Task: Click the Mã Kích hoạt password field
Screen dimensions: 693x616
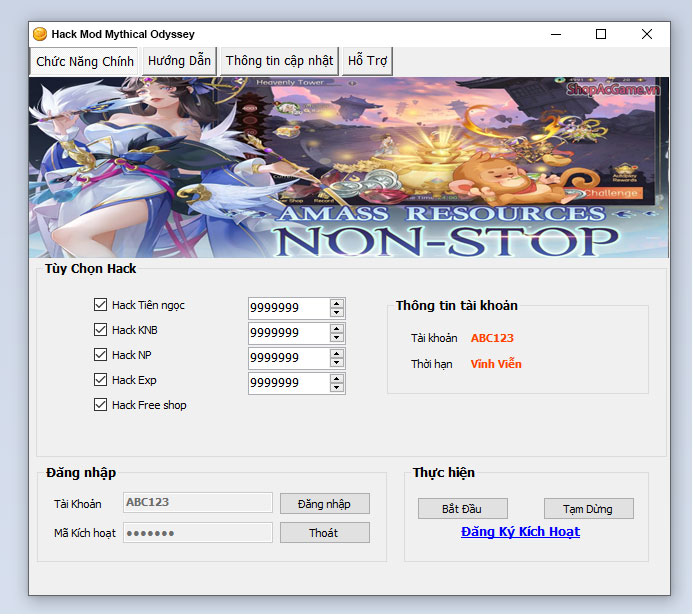Action: (198, 533)
